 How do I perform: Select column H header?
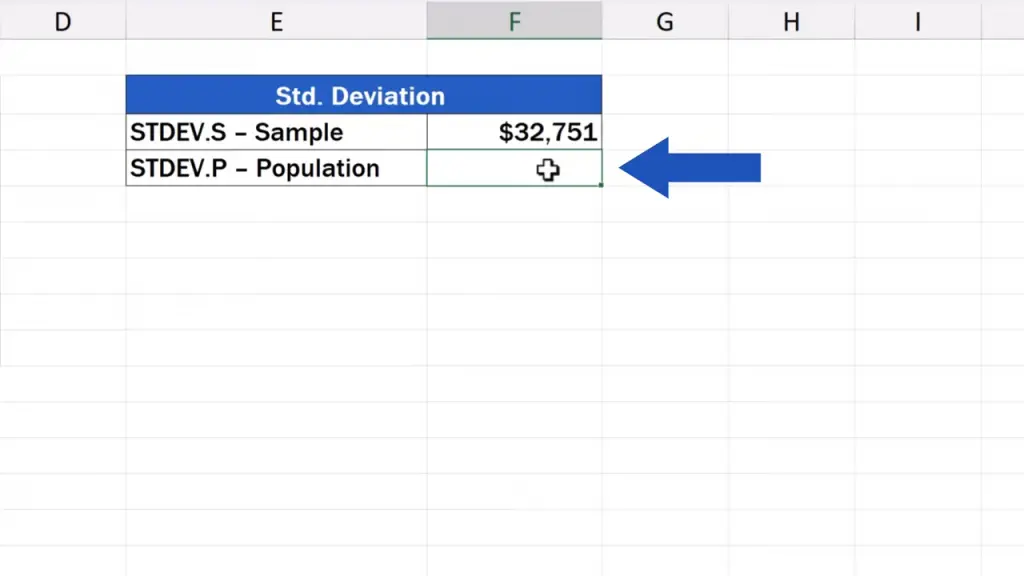click(x=791, y=21)
